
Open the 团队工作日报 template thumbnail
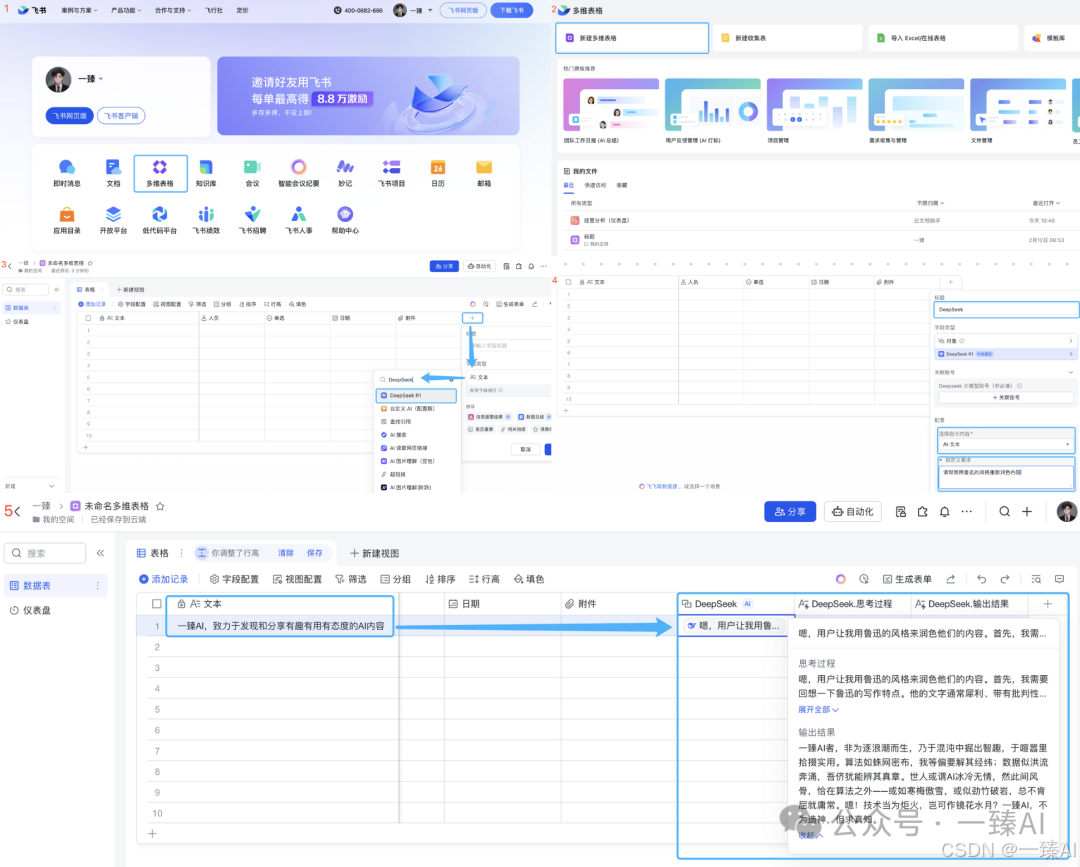coord(611,104)
